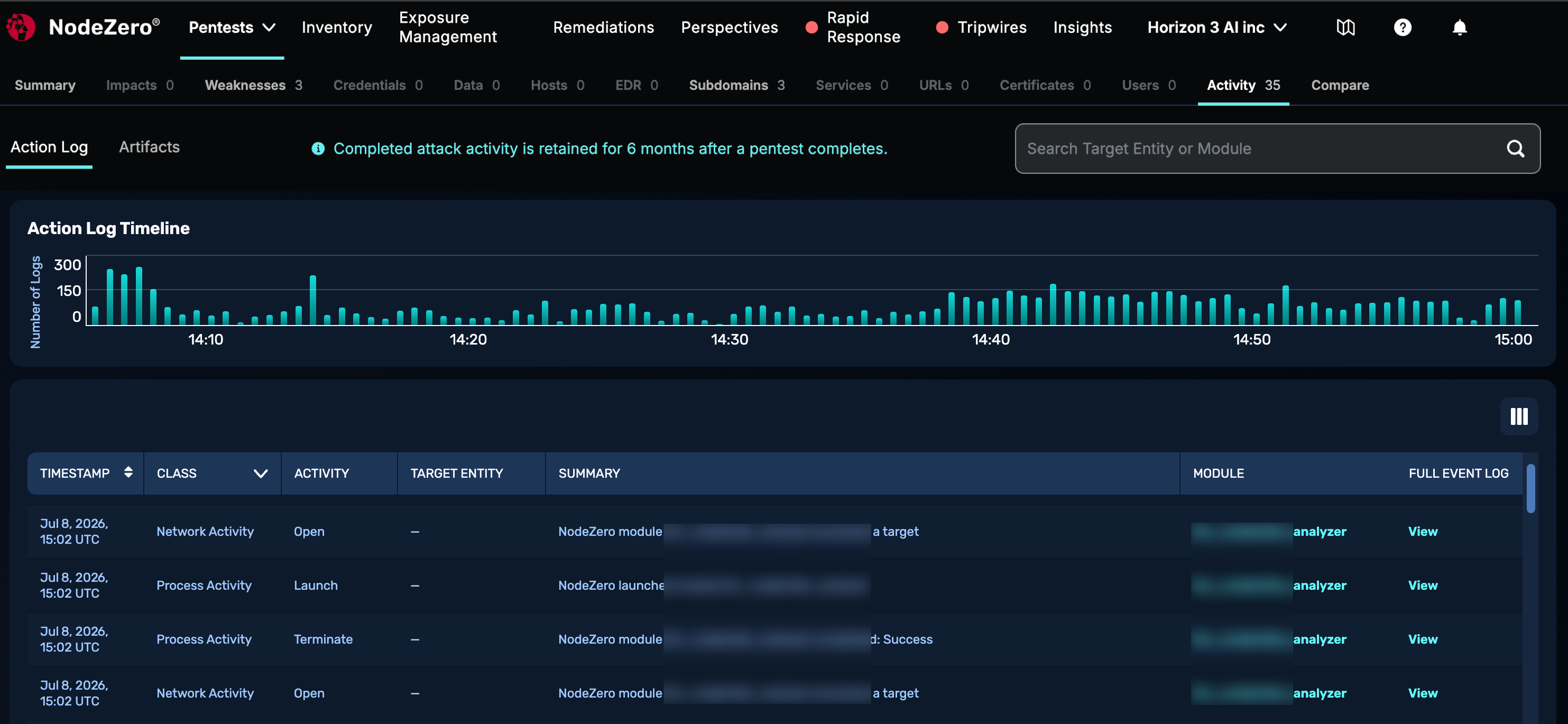This screenshot has width=1568, height=724.
Task: Open analyzer module link in Launch row
Action: (1319, 586)
